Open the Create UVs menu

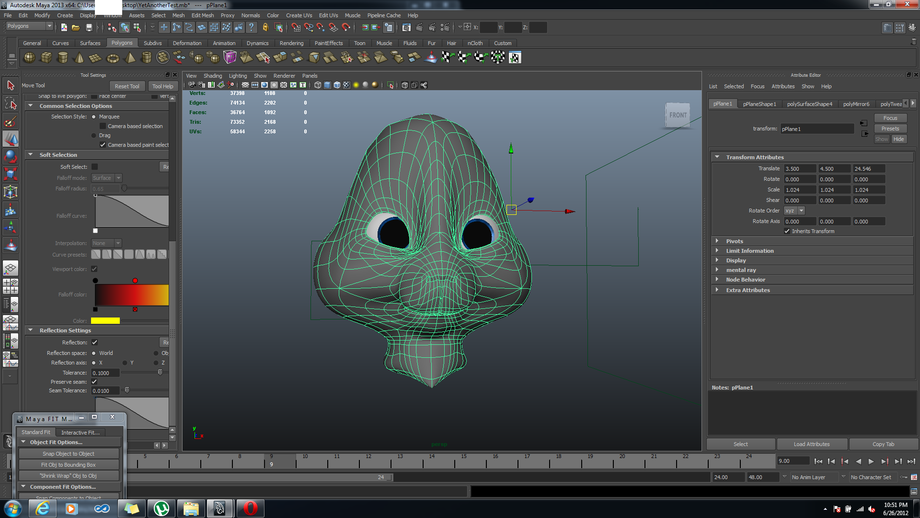(299, 15)
